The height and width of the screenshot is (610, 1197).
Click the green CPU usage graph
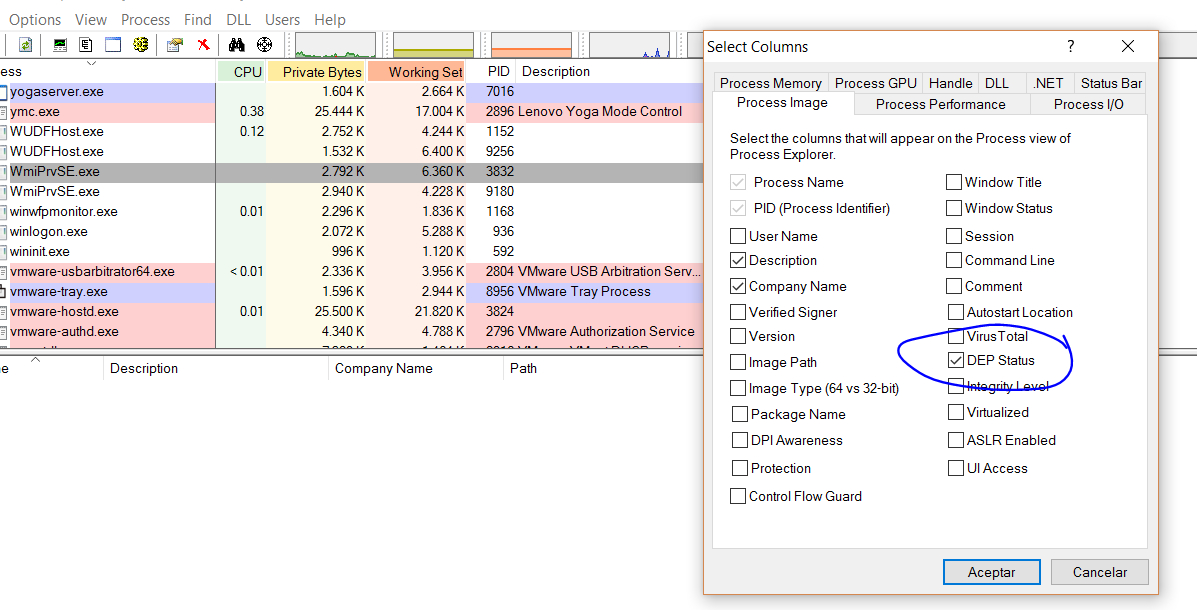(335, 45)
